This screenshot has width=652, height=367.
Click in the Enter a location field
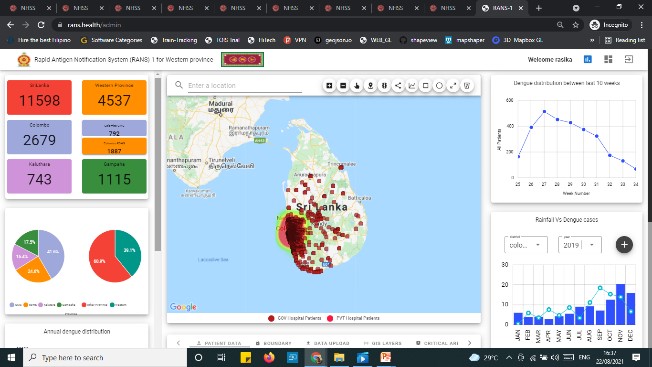244,85
